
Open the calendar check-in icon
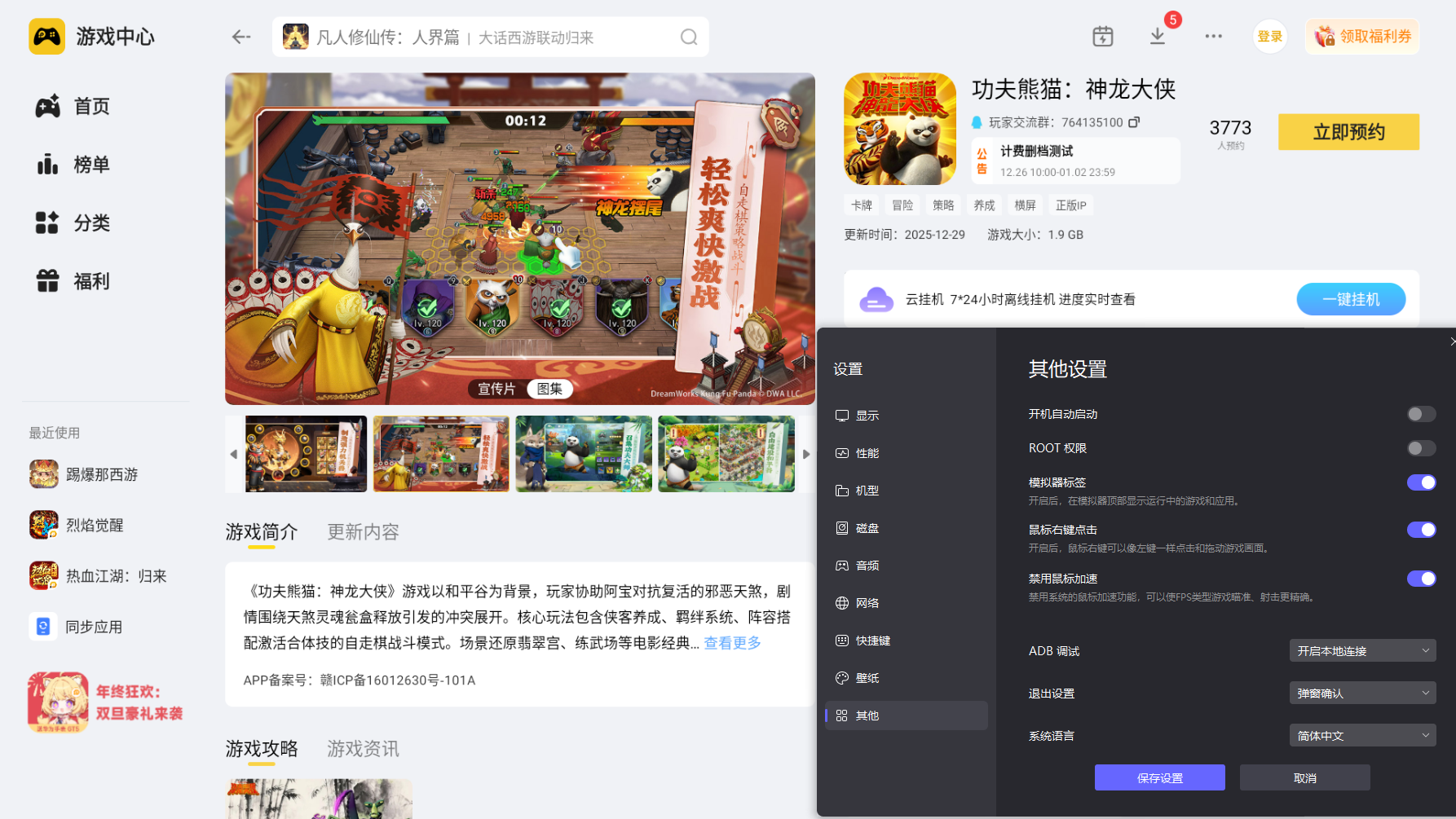click(1102, 37)
